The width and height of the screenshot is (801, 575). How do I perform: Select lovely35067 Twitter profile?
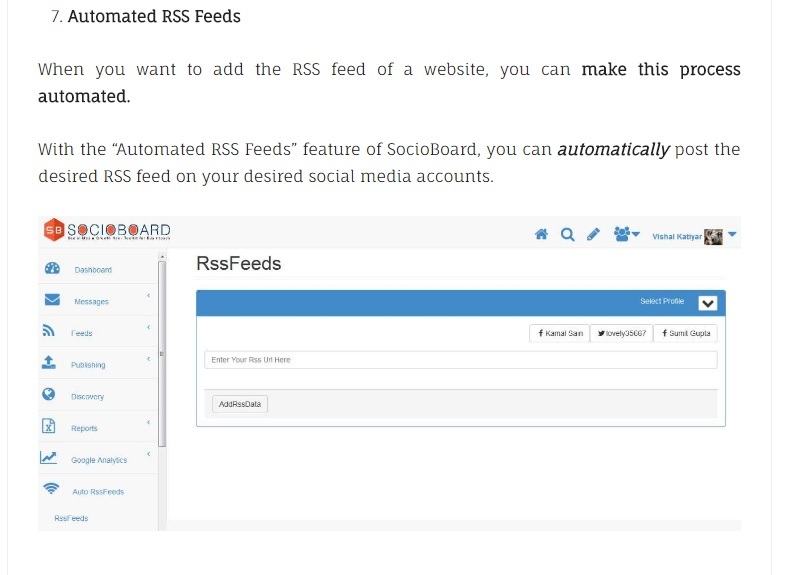click(x=622, y=333)
